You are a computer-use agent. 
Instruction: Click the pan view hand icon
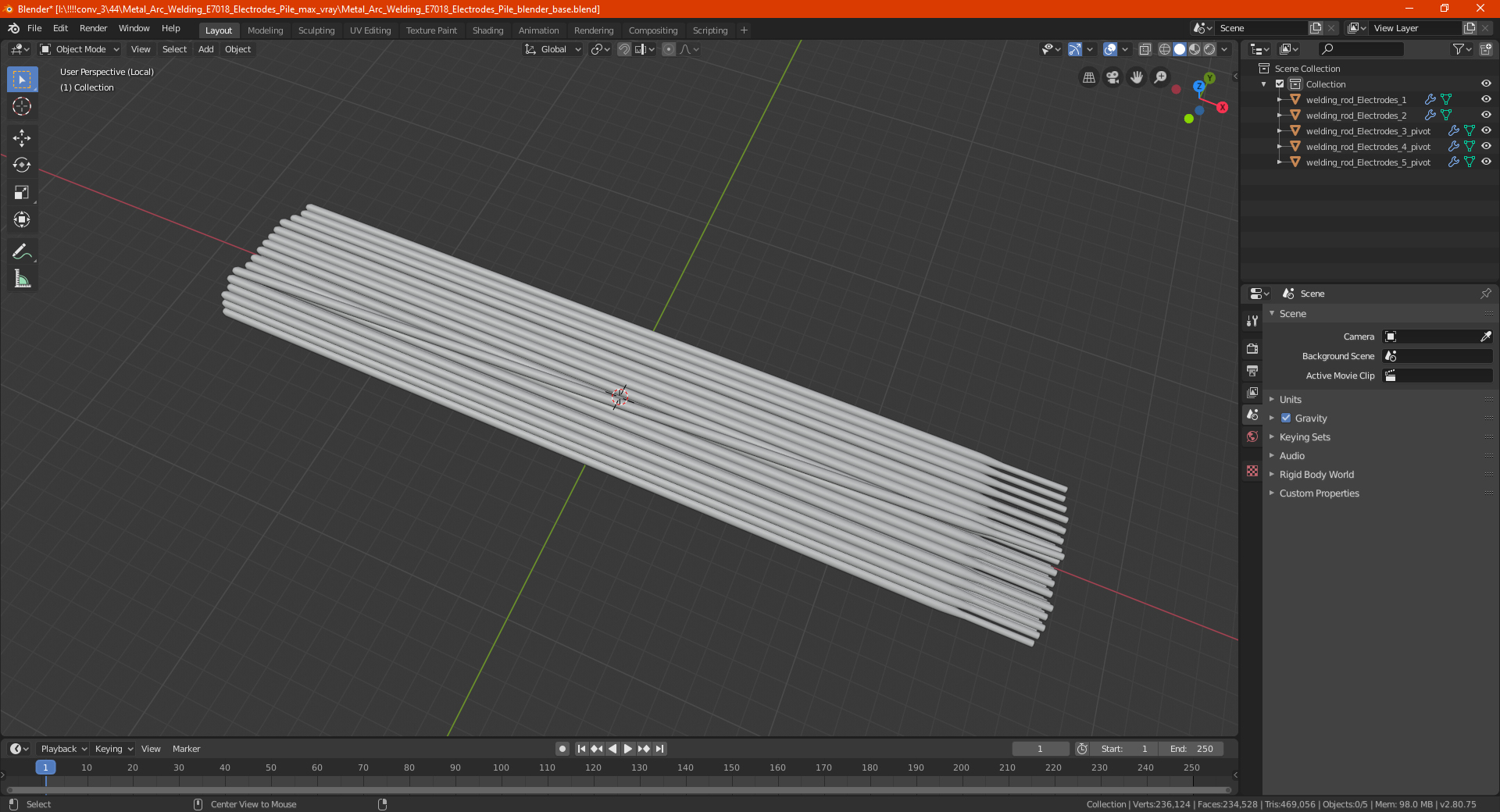point(1137,77)
